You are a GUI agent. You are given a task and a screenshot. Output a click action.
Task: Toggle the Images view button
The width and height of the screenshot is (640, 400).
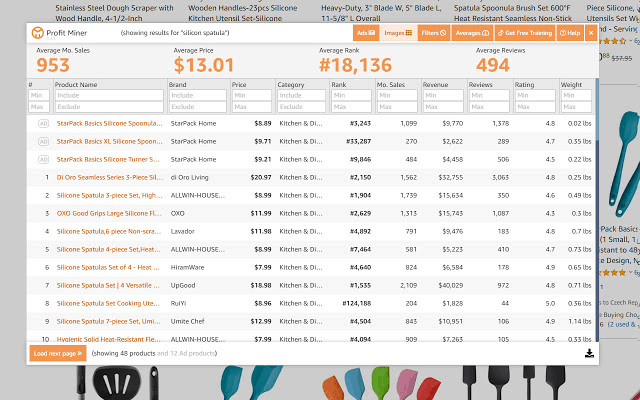tap(398, 33)
